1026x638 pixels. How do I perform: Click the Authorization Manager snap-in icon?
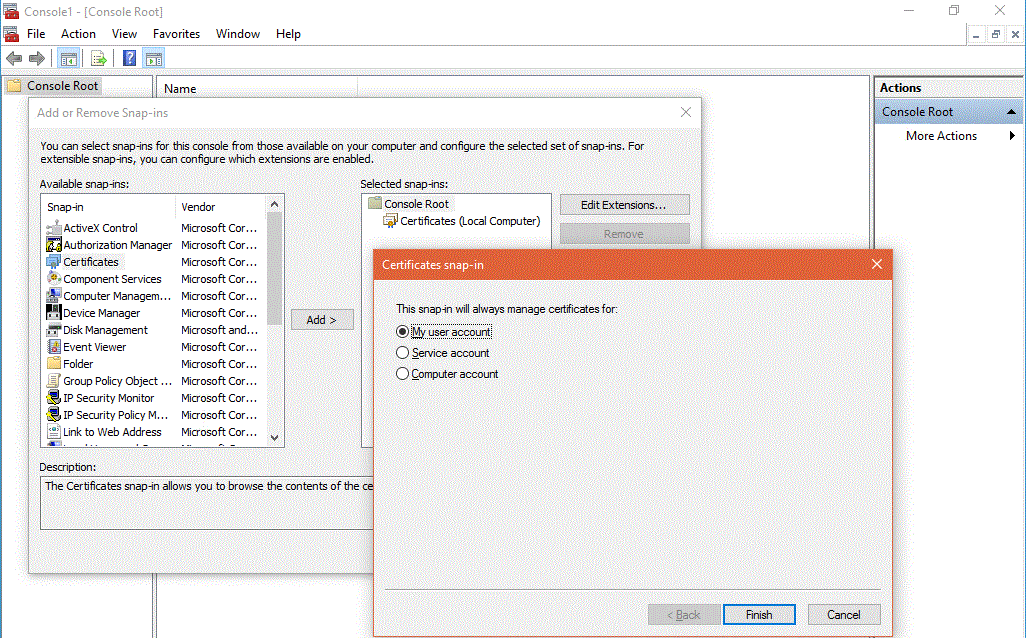tap(54, 245)
